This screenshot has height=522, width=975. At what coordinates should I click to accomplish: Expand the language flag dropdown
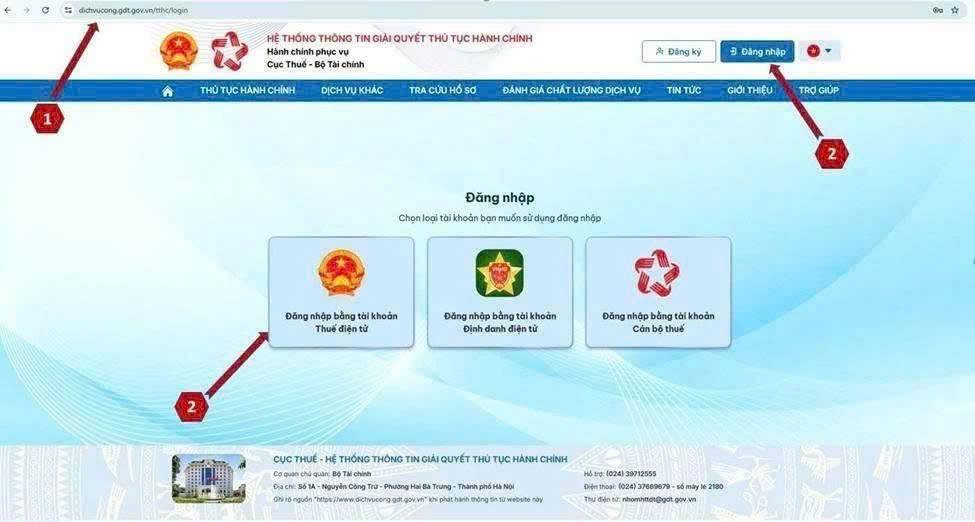820,51
